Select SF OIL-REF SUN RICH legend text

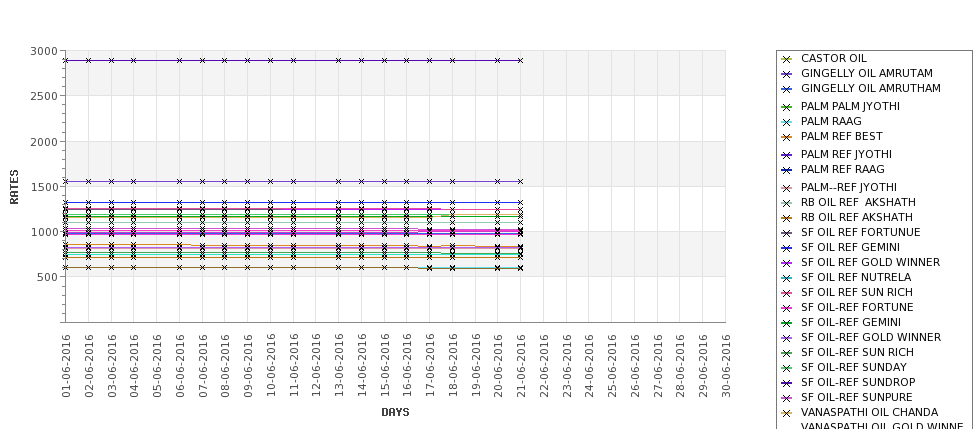click(857, 352)
